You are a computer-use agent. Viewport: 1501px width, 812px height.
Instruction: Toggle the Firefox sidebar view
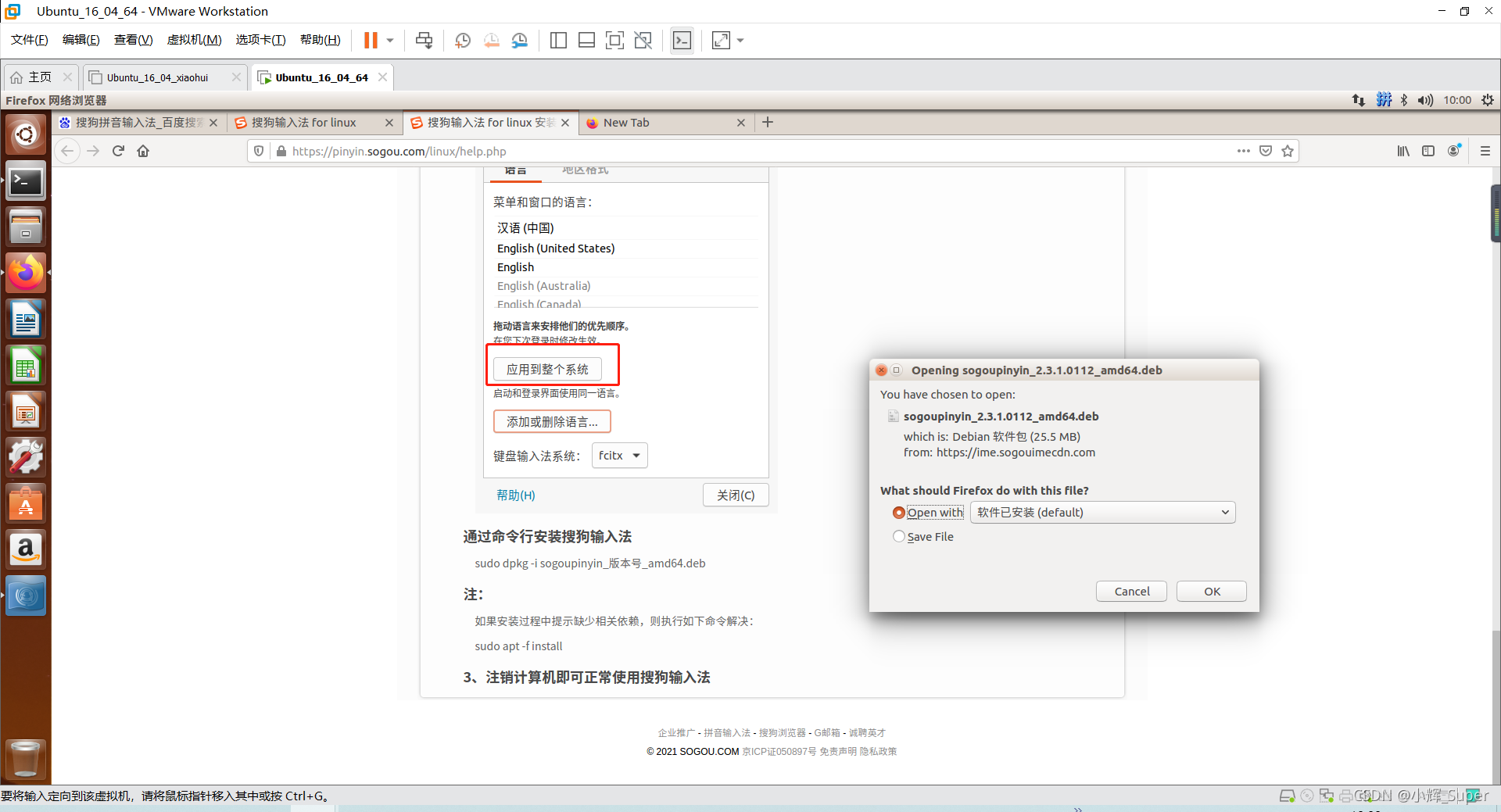(x=1428, y=151)
